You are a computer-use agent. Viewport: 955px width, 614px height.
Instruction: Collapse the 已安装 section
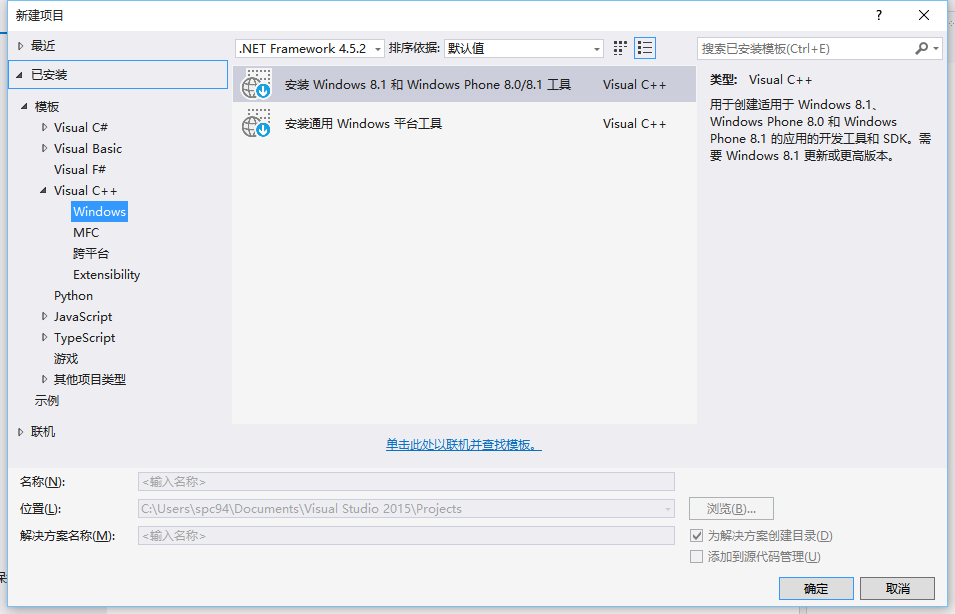(x=19, y=75)
